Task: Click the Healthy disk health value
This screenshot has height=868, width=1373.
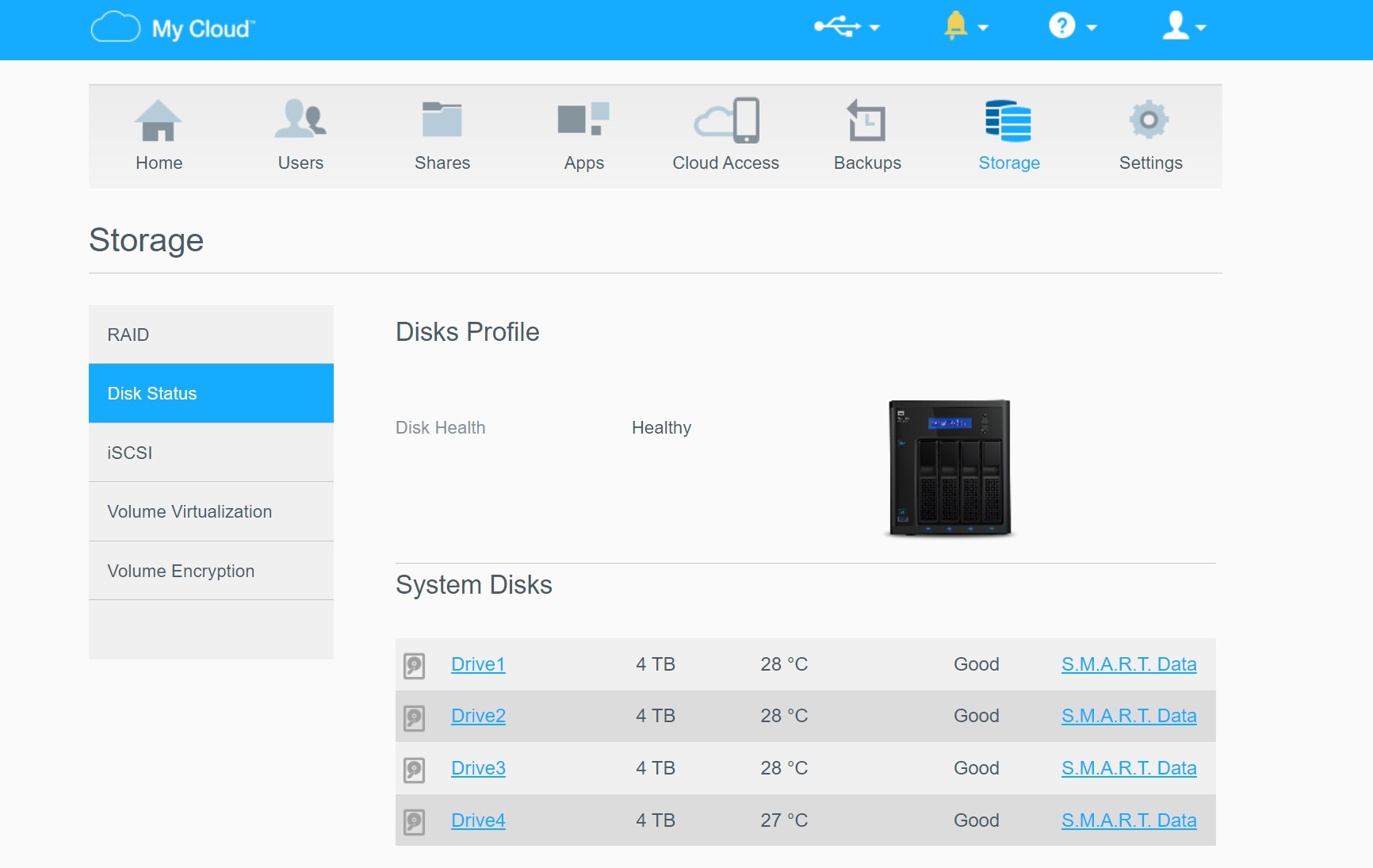Action: (x=661, y=428)
